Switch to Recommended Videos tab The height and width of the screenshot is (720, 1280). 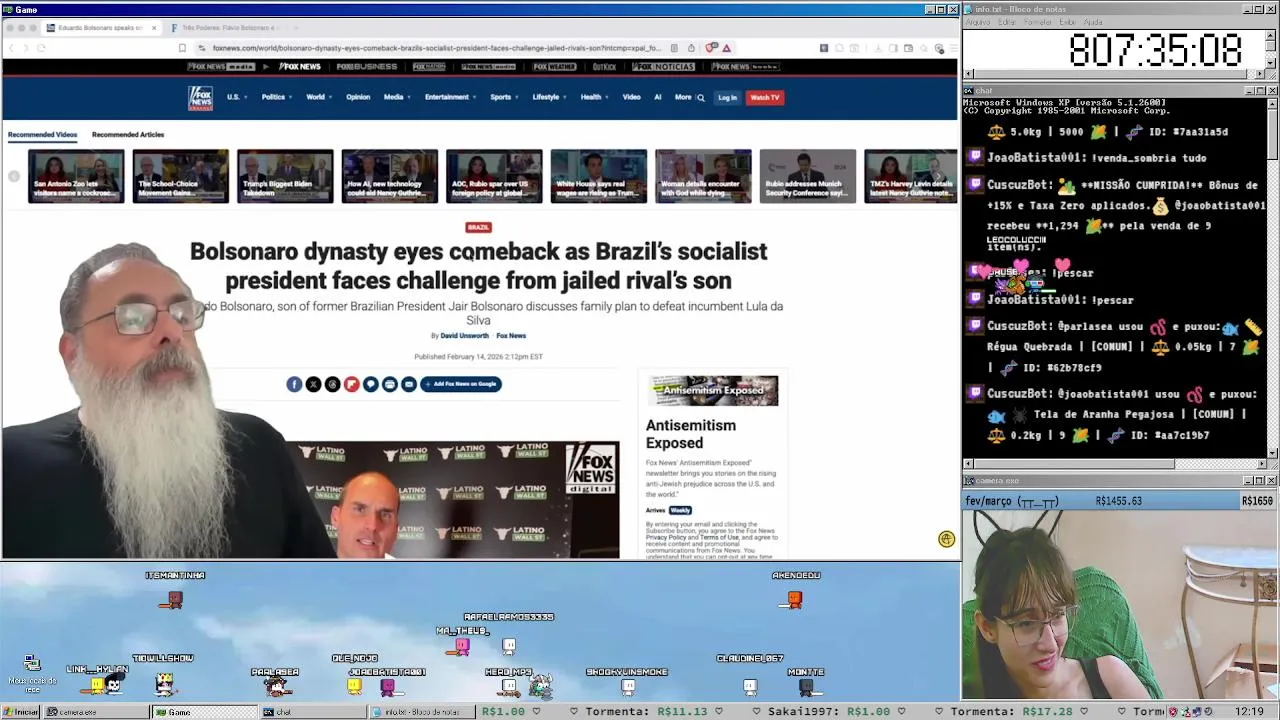pos(42,135)
